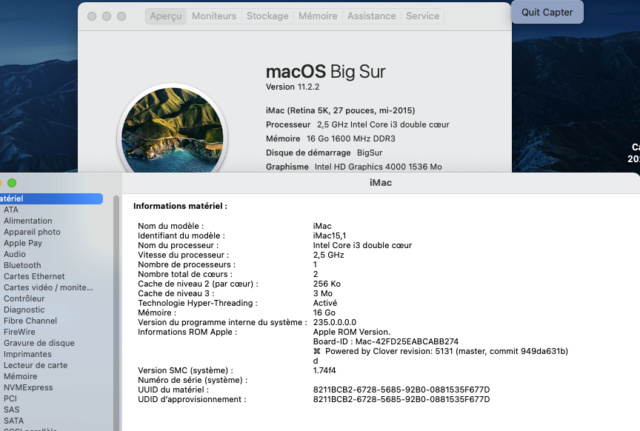Click the Powered by Clover revision line
Viewport: 640px width, 431px height.
[x=440, y=351]
